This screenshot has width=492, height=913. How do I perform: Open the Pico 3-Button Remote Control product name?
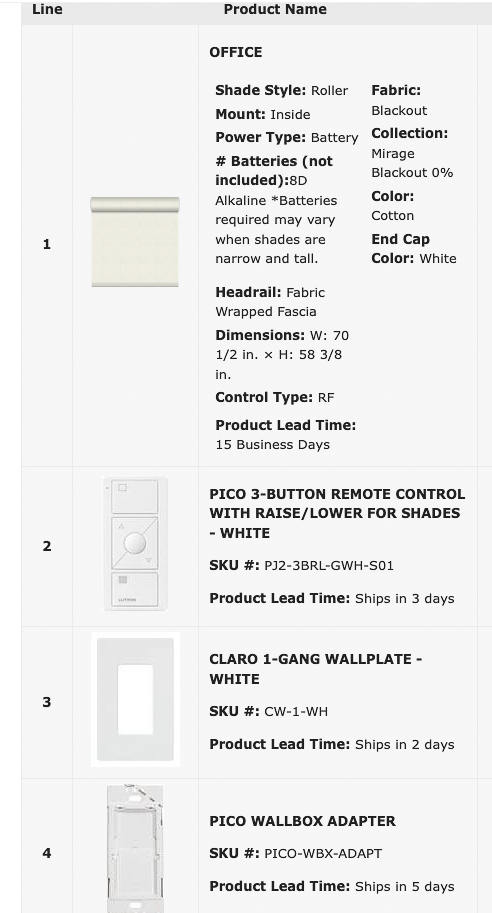[337, 514]
